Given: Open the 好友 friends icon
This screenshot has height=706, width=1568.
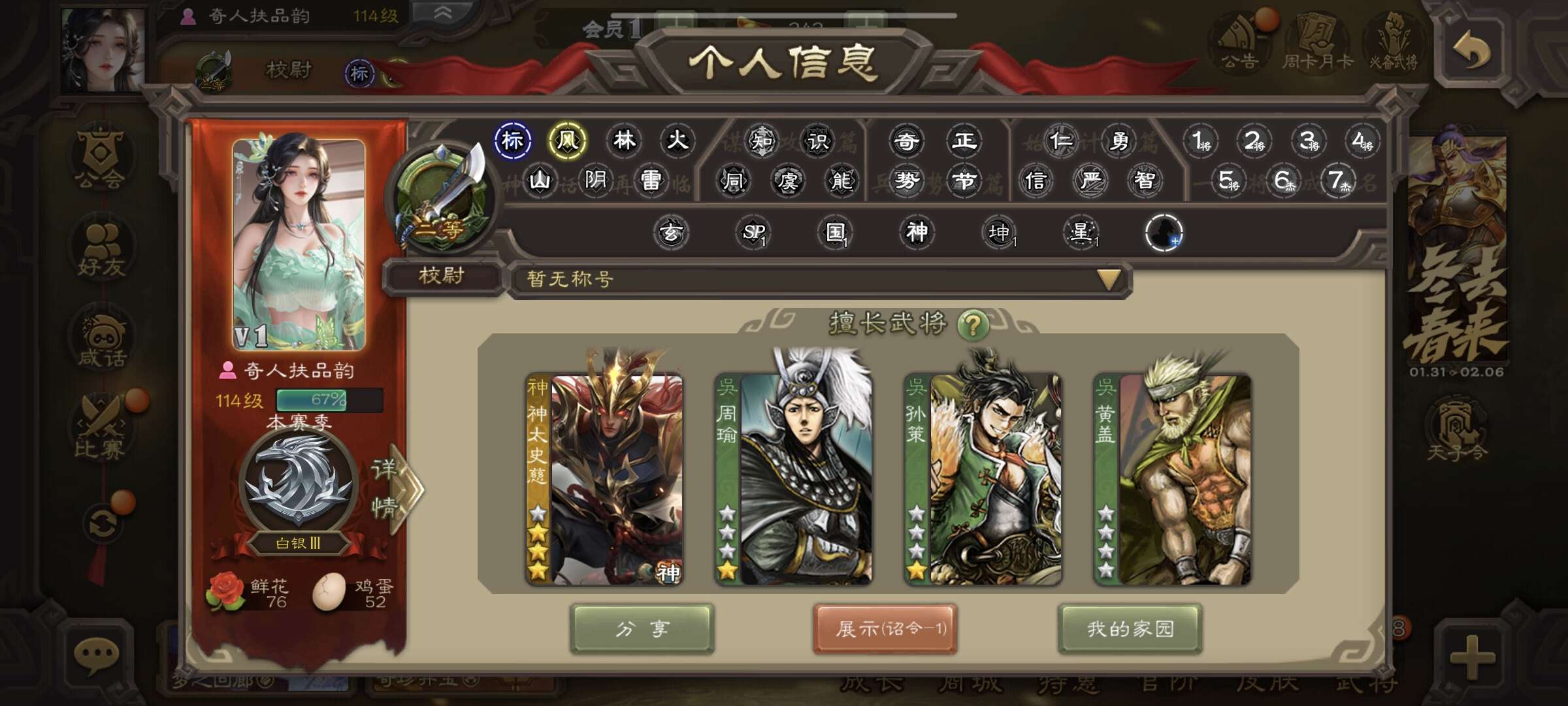Looking at the screenshot, I should pyautogui.click(x=101, y=250).
